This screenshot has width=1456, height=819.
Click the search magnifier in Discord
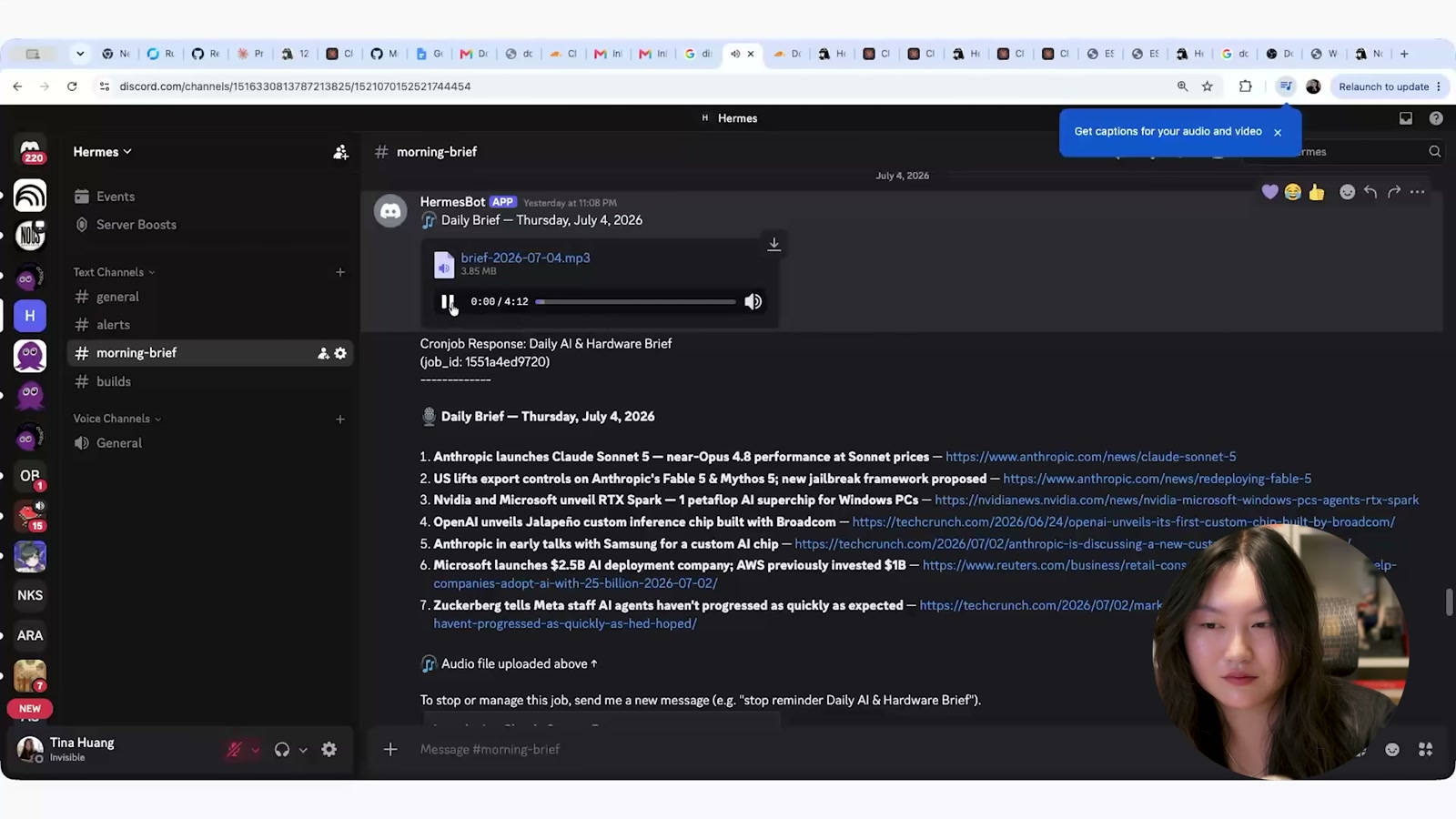click(1435, 152)
